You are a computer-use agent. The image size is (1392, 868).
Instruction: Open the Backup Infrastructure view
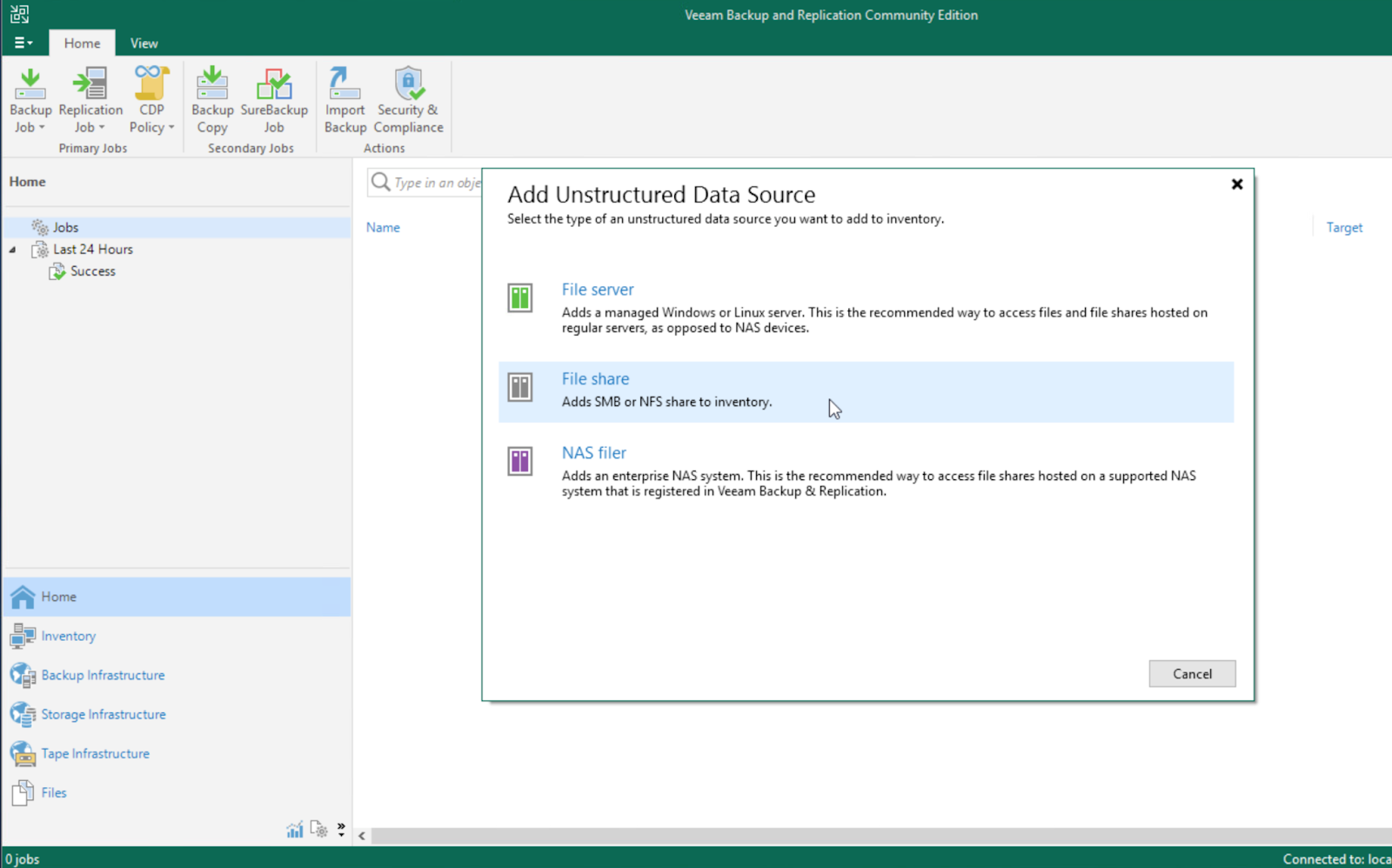177,675
